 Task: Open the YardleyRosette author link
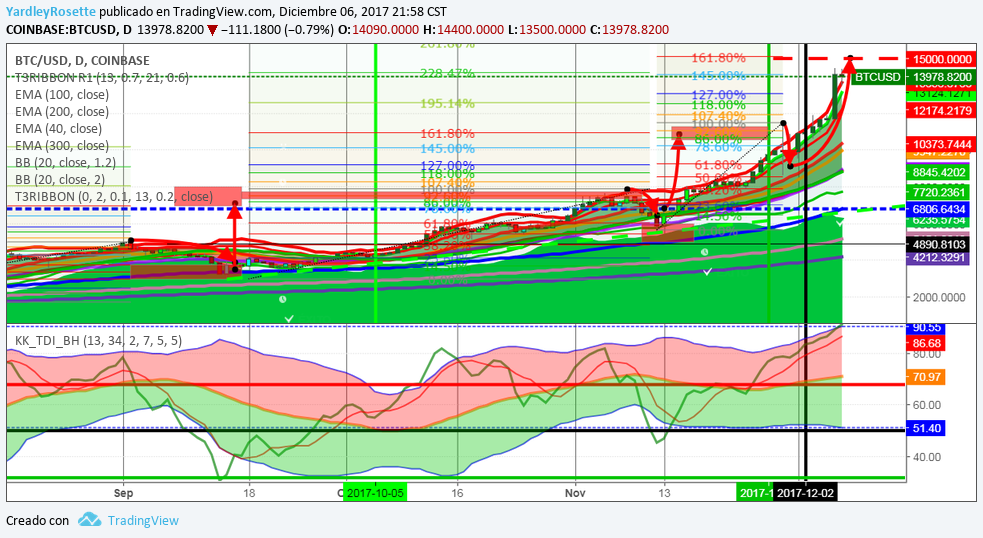(x=51, y=11)
